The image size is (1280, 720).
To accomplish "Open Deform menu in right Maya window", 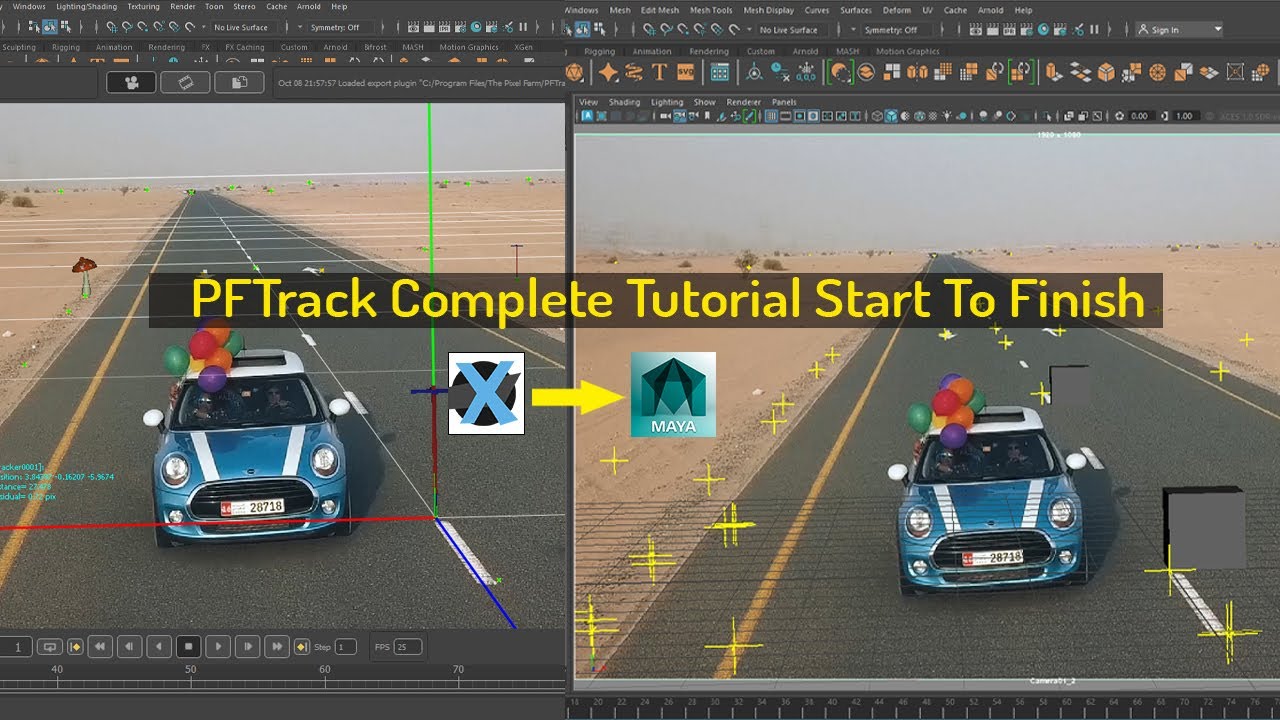I will pyautogui.click(x=896, y=10).
